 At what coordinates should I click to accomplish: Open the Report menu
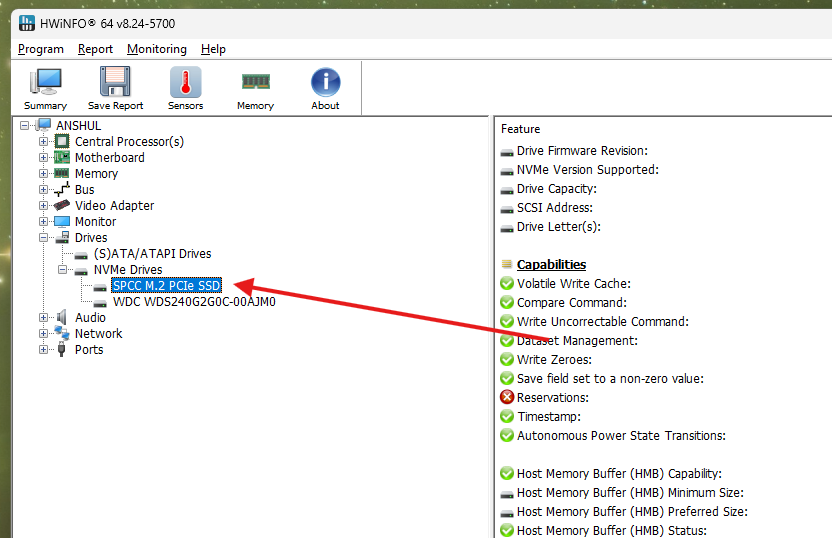click(x=96, y=49)
